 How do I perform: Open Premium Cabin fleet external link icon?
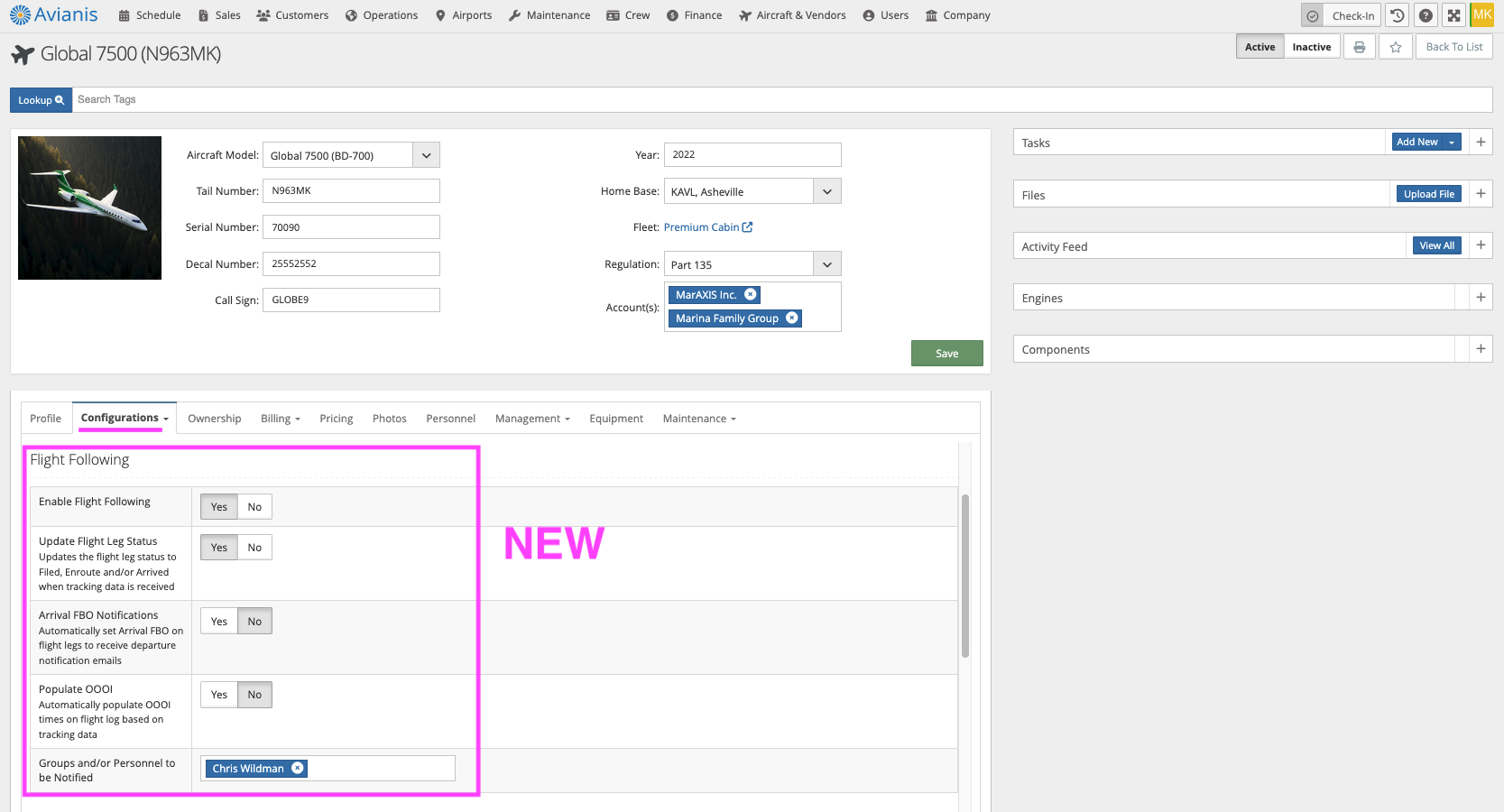(747, 227)
